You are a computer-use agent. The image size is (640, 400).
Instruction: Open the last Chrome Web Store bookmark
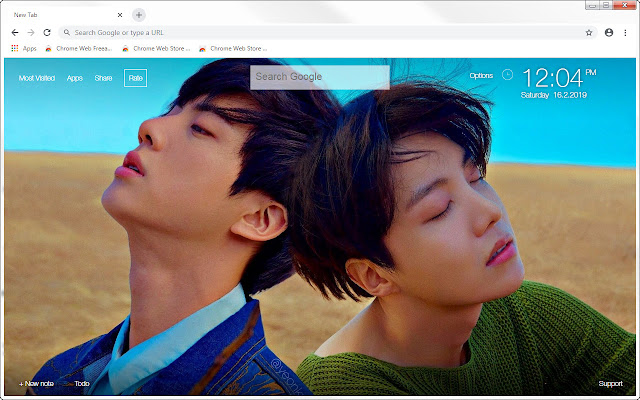pyautogui.click(x=233, y=48)
